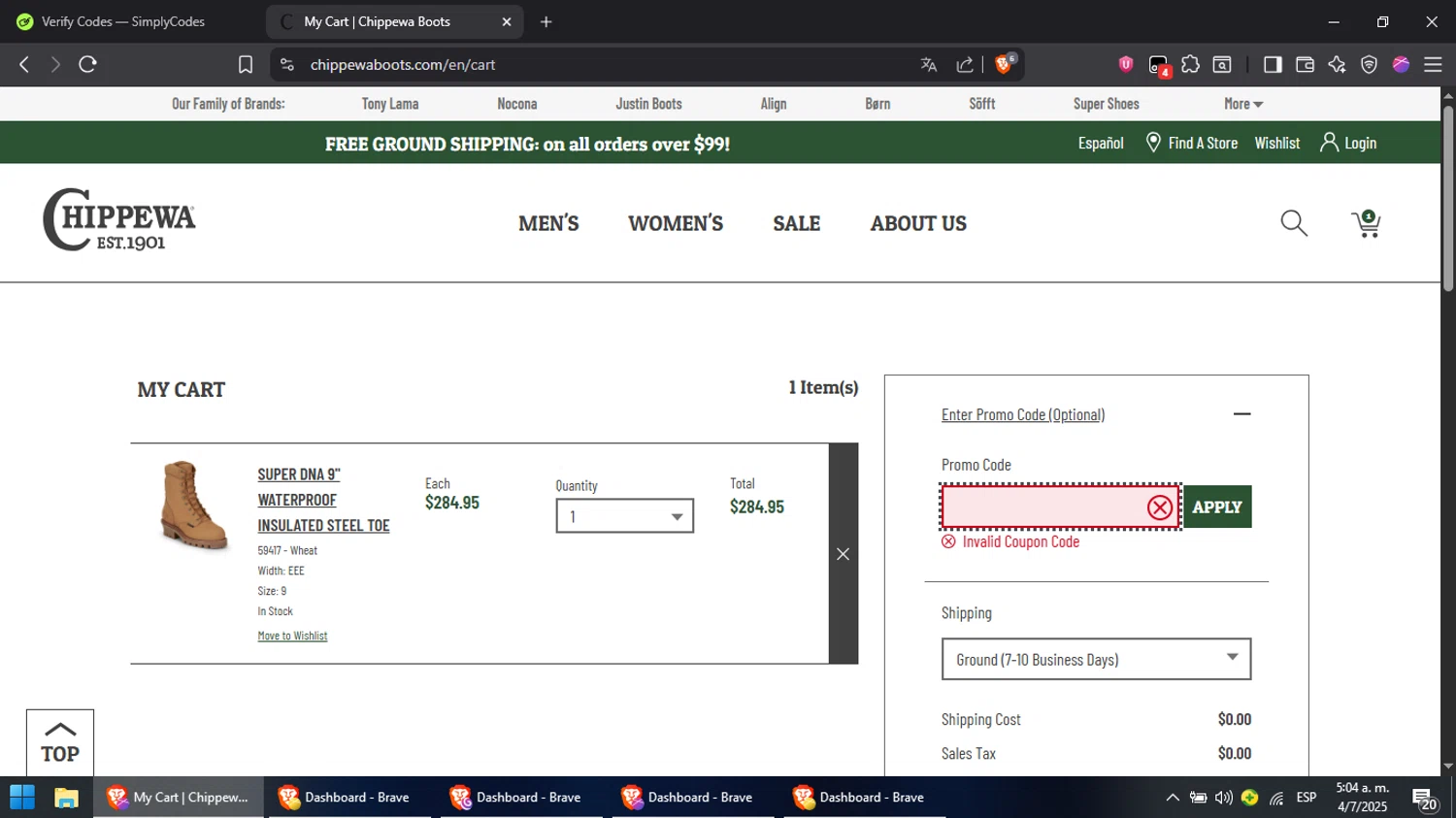Viewport: 1456px width, 818px height.
Task: Collapse the Enter Promo Code section
Action: (1241, 414)
